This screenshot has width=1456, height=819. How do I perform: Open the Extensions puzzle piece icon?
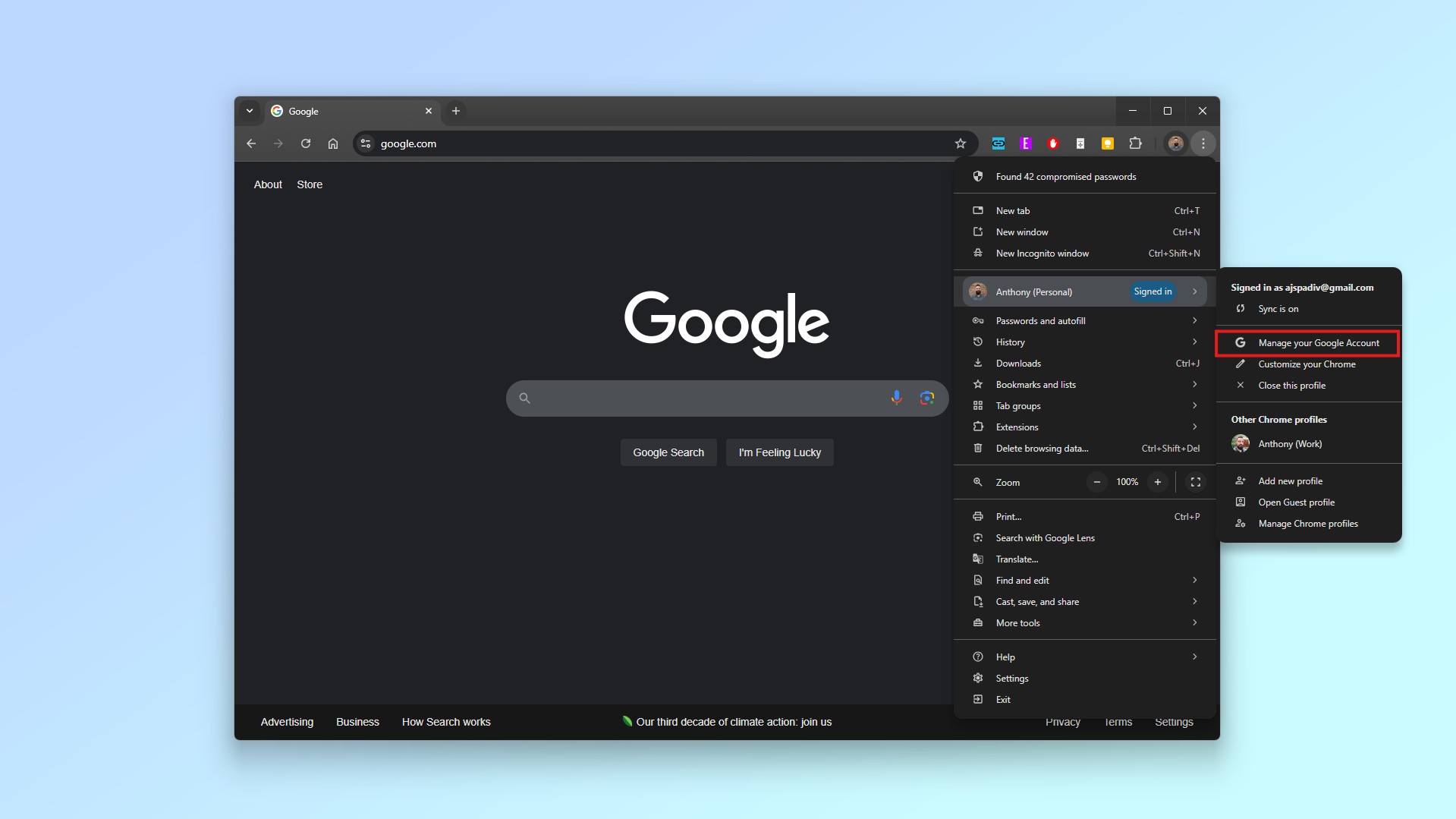click(1135, 143)
